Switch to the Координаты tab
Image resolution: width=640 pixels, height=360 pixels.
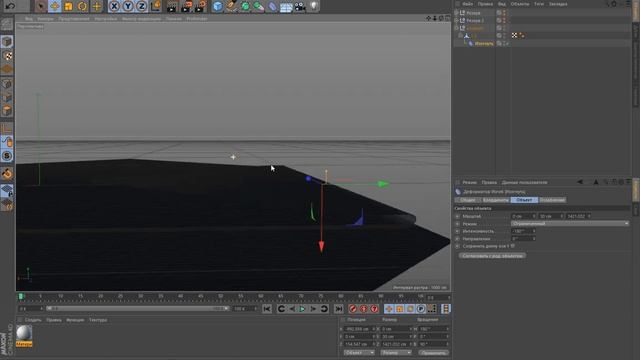pyautogui.click(x=496, y=200)
